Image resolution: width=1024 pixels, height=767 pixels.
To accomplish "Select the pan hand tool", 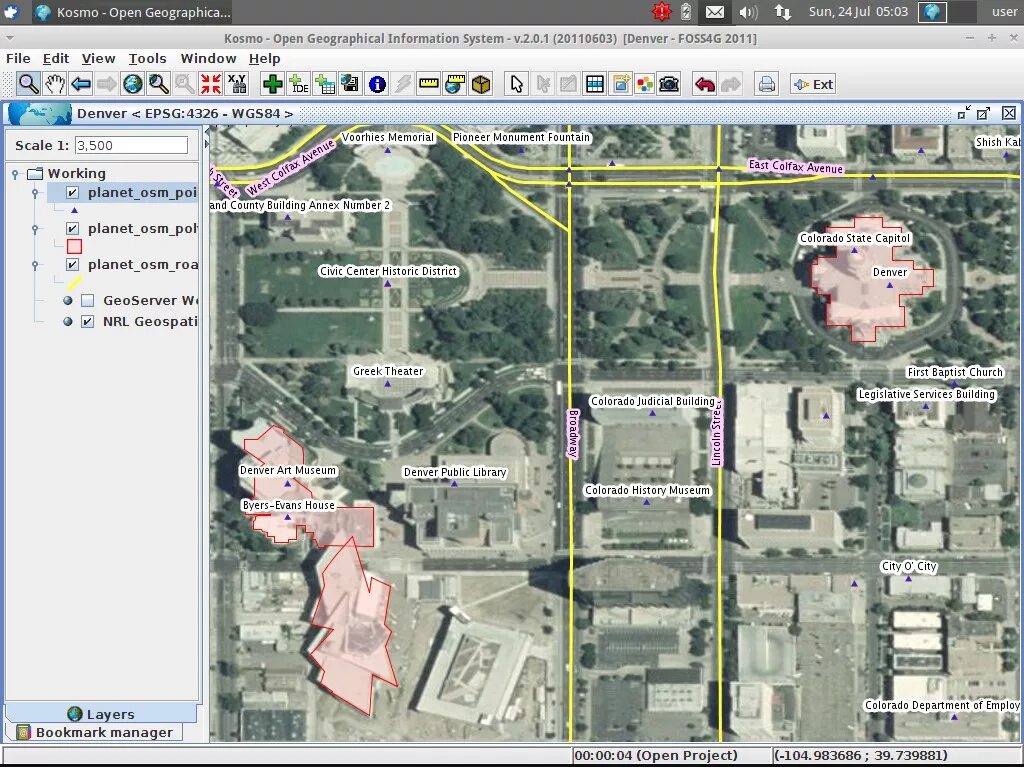I will tap(55, 84).
